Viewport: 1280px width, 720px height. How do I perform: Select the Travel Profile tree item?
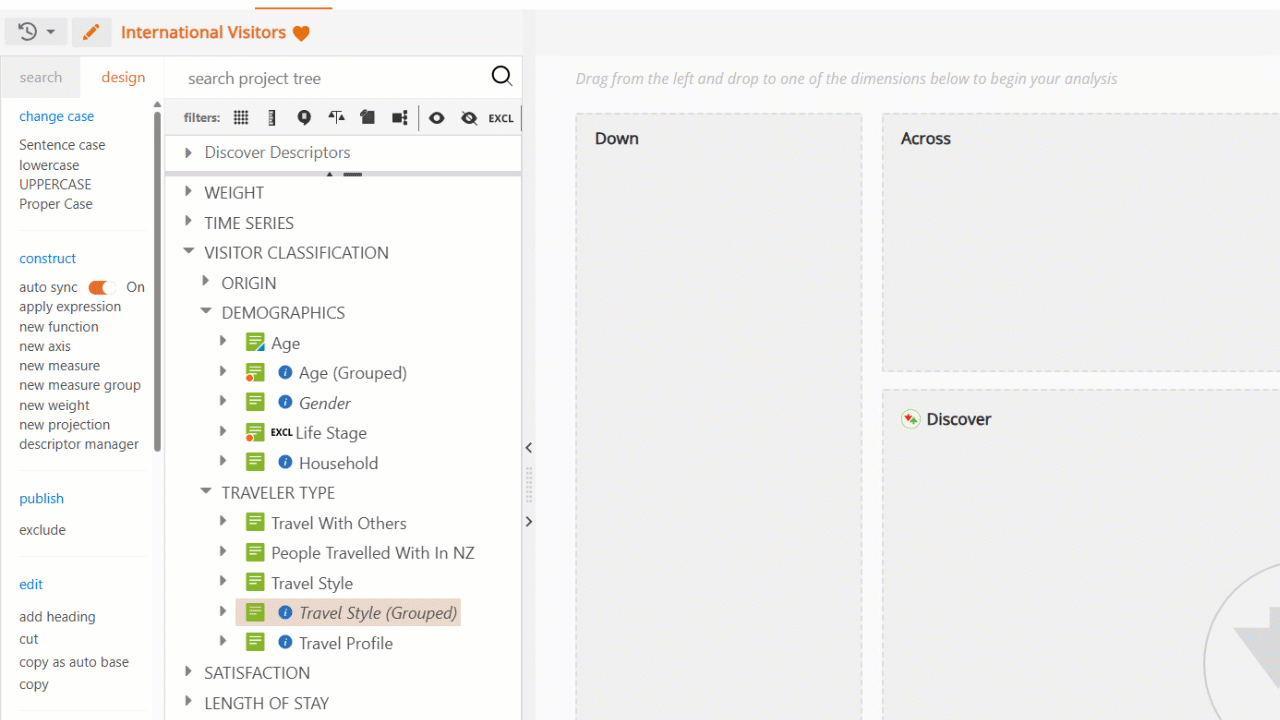346,643
